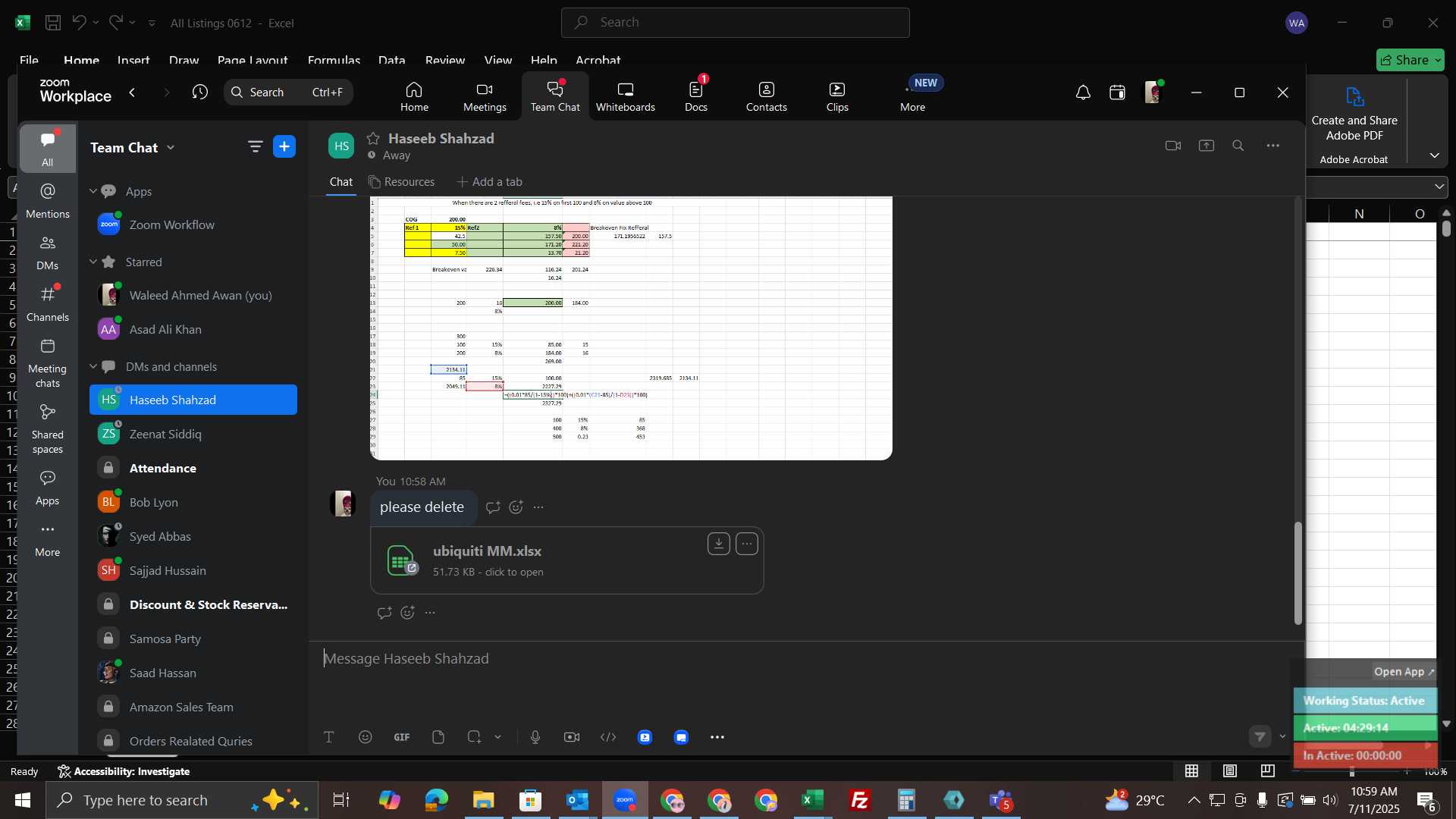Collapse the Apps section
Image resolution: width=1456 pixels, height=819 pixels.
93,191
